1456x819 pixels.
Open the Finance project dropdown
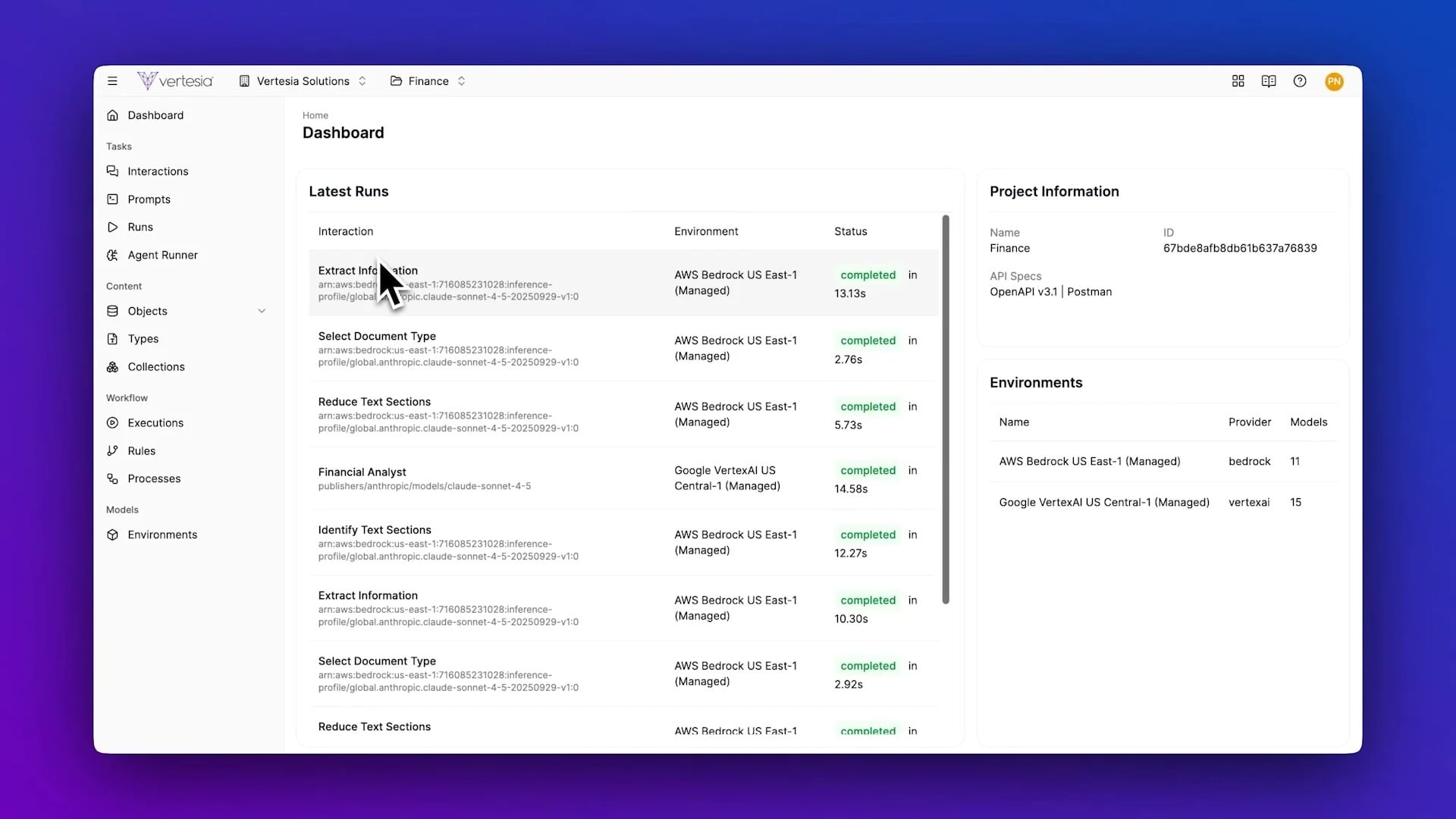click(x=428, y=81)
